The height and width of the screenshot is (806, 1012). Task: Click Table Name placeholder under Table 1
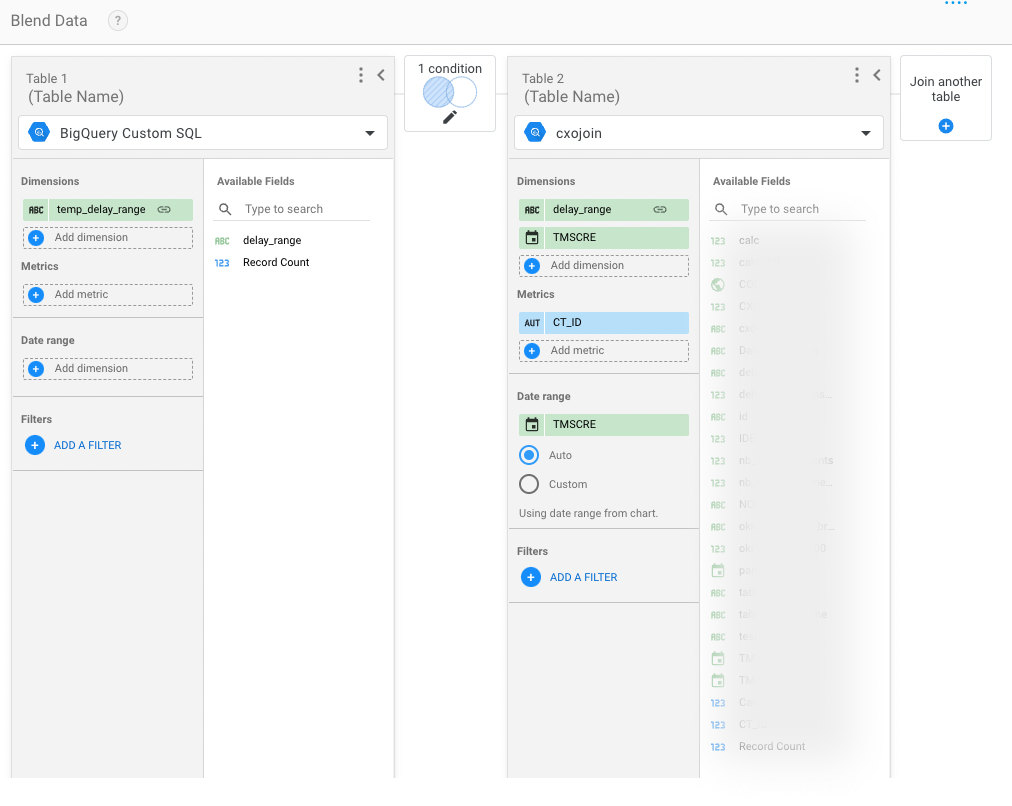[76, 97]
